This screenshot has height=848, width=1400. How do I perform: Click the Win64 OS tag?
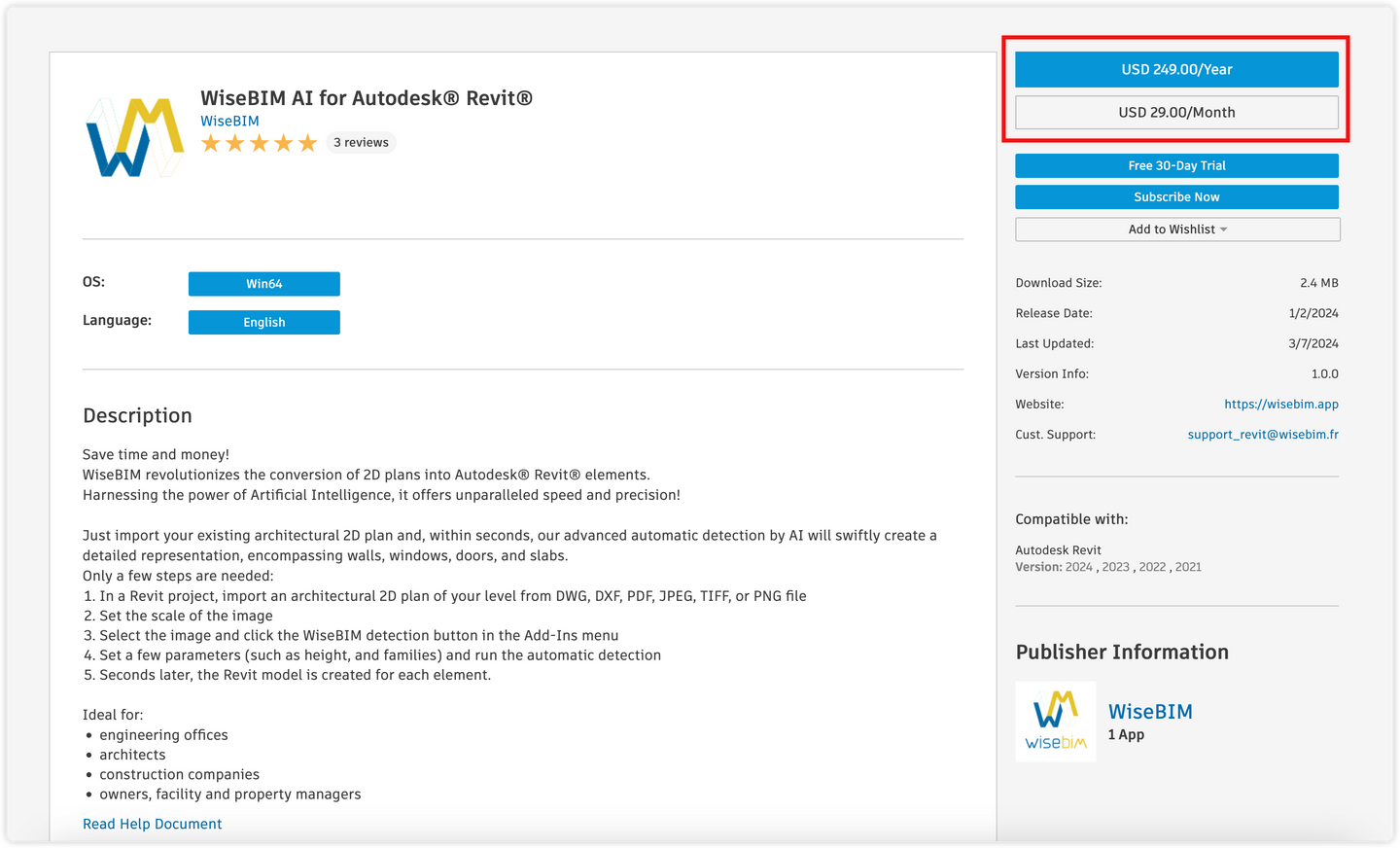(263, 284)
